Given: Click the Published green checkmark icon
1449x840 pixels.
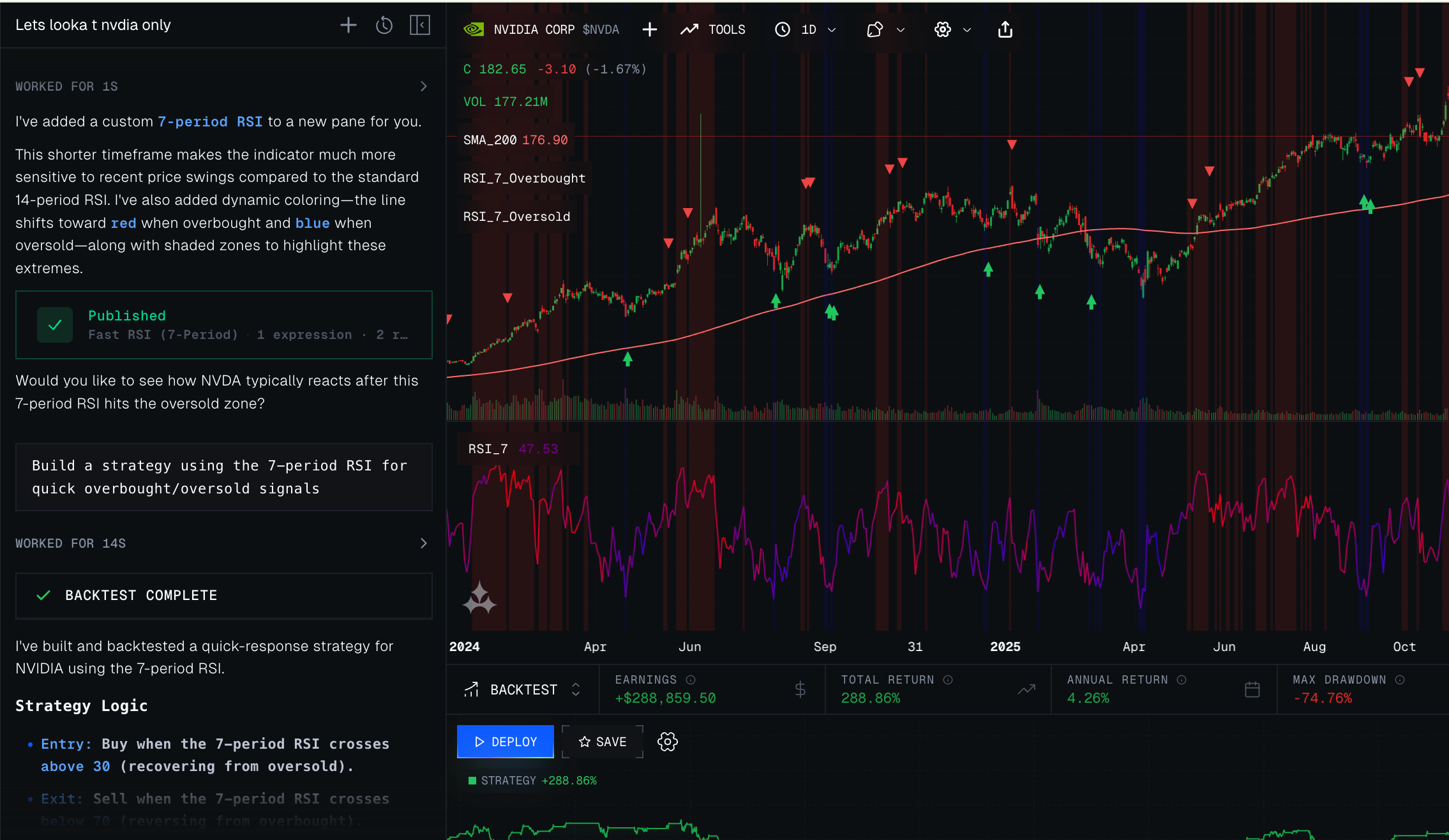Looking at the screenshot, I should click(x=55, y=325).
